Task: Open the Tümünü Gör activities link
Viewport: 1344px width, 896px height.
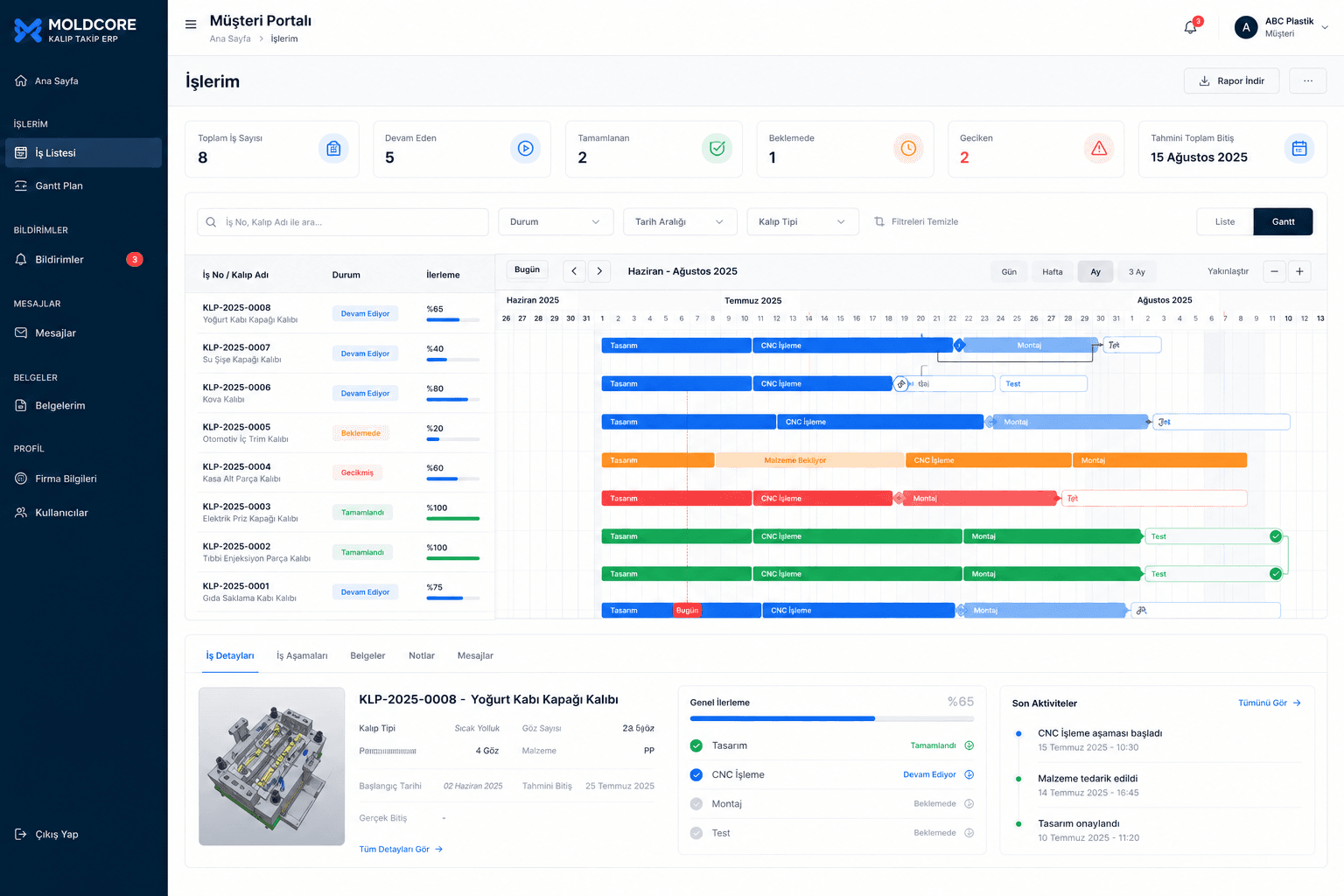Action: (1270, 703)
